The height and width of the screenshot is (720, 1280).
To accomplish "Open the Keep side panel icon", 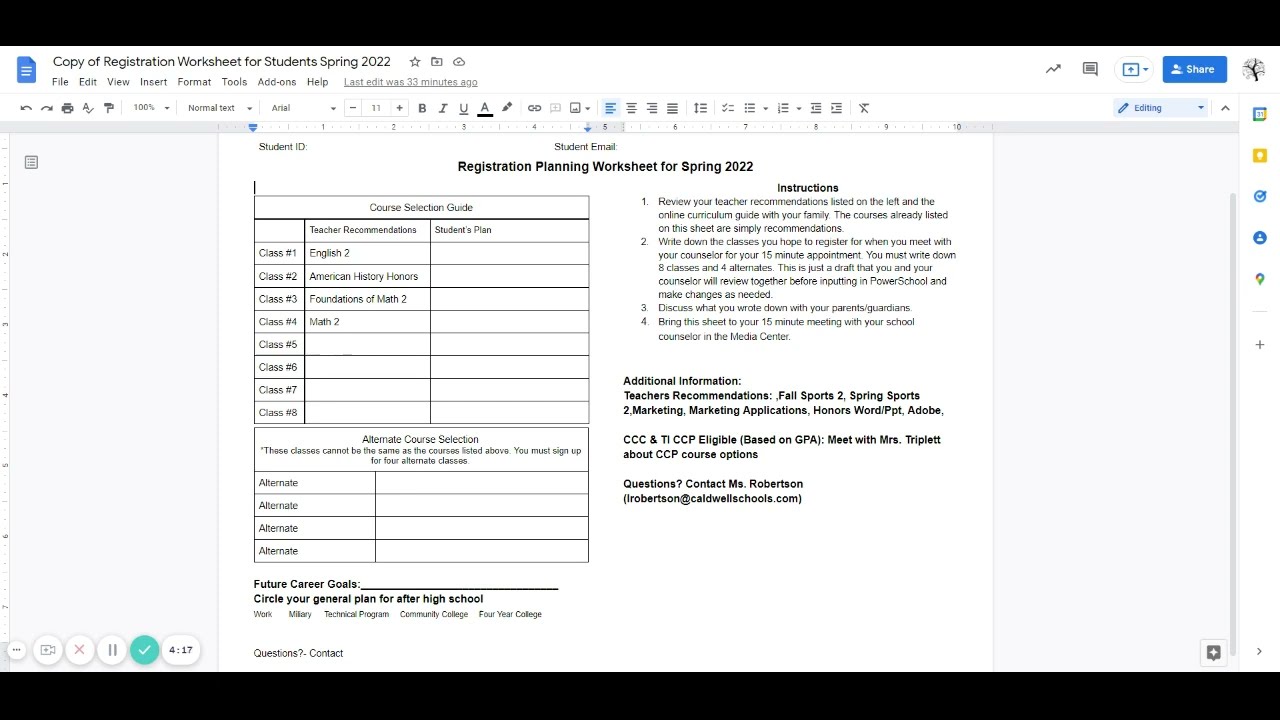I will [1260, 155].
